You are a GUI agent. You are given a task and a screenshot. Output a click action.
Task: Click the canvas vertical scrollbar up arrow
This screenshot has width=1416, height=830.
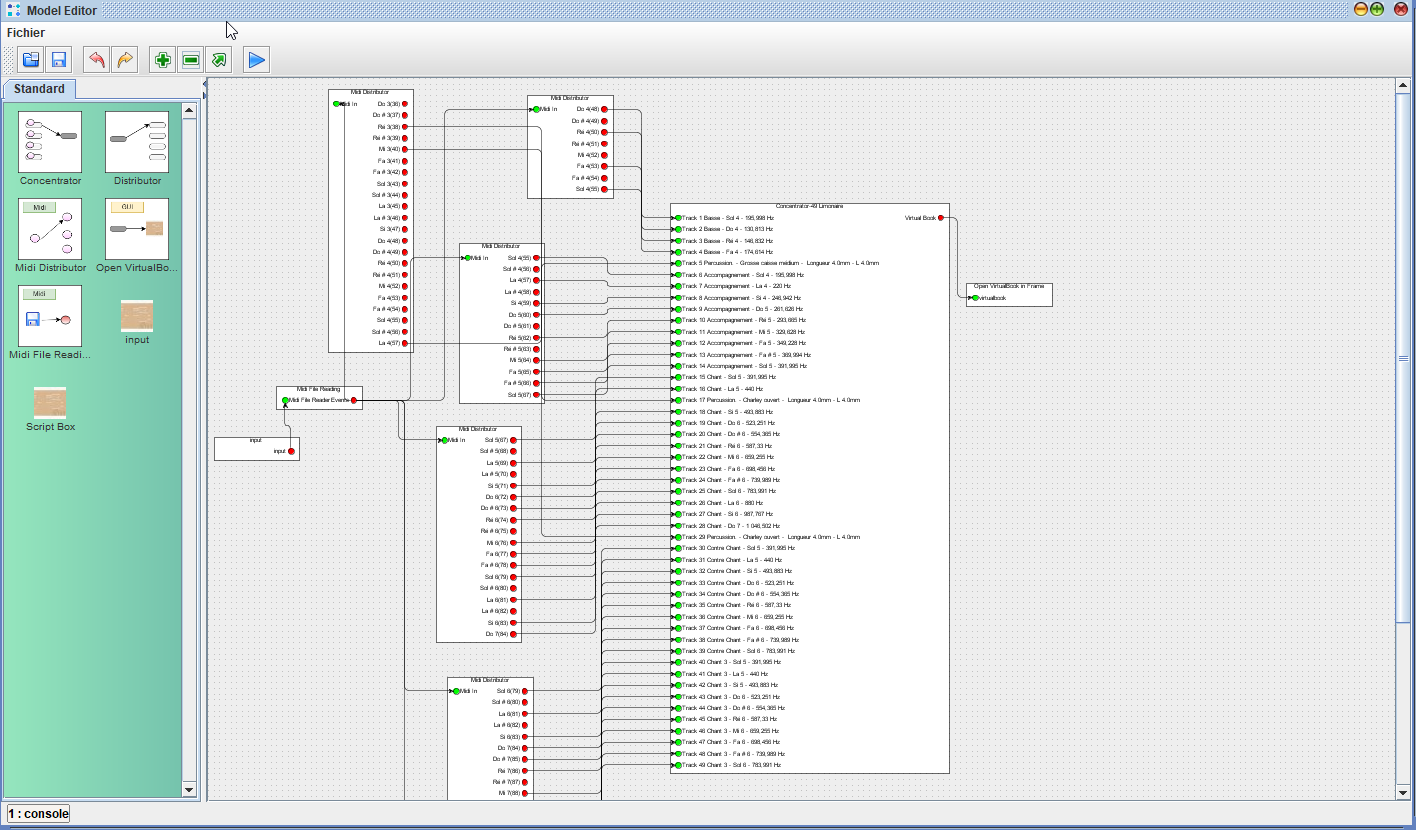[1402, 85]
